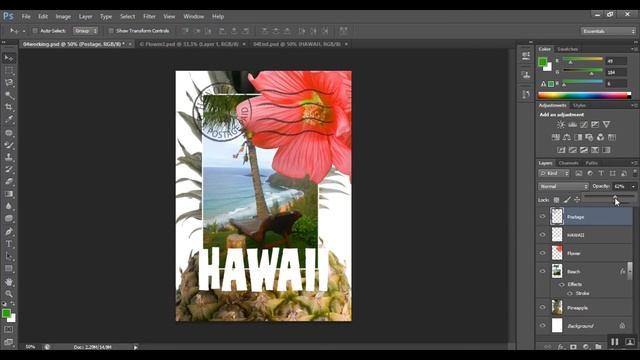640x360 pixels.
Task: Switch to the Styles tab
Action: coord(579,105)
